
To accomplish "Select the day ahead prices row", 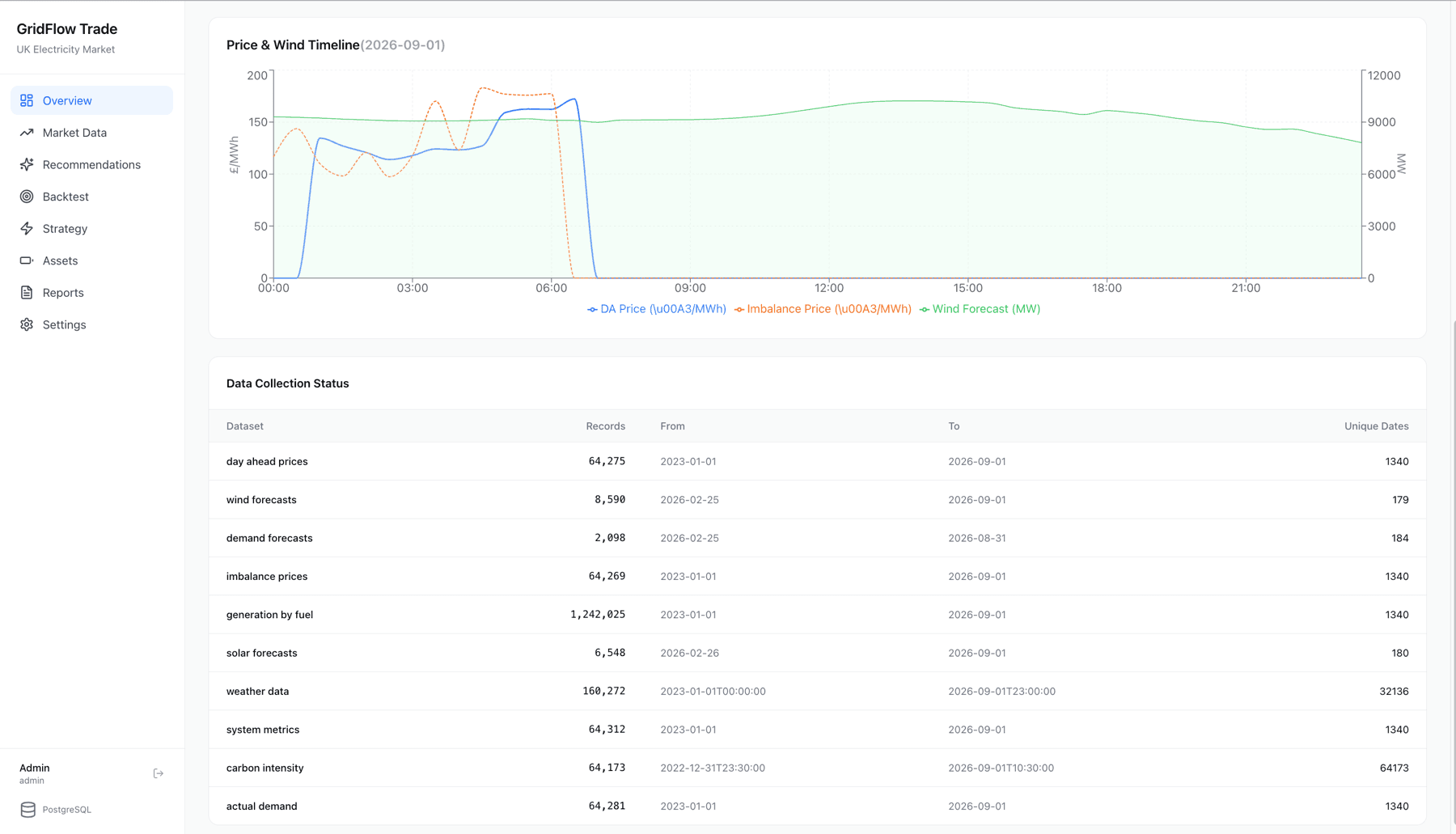I will click(x=817, y=461).
